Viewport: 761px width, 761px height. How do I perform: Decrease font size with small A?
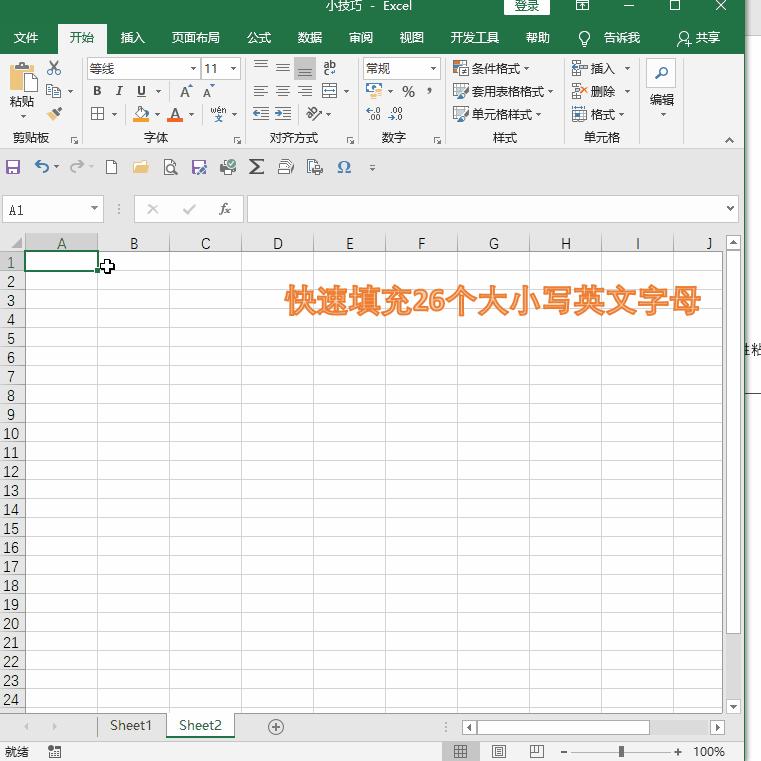(208, 91)
